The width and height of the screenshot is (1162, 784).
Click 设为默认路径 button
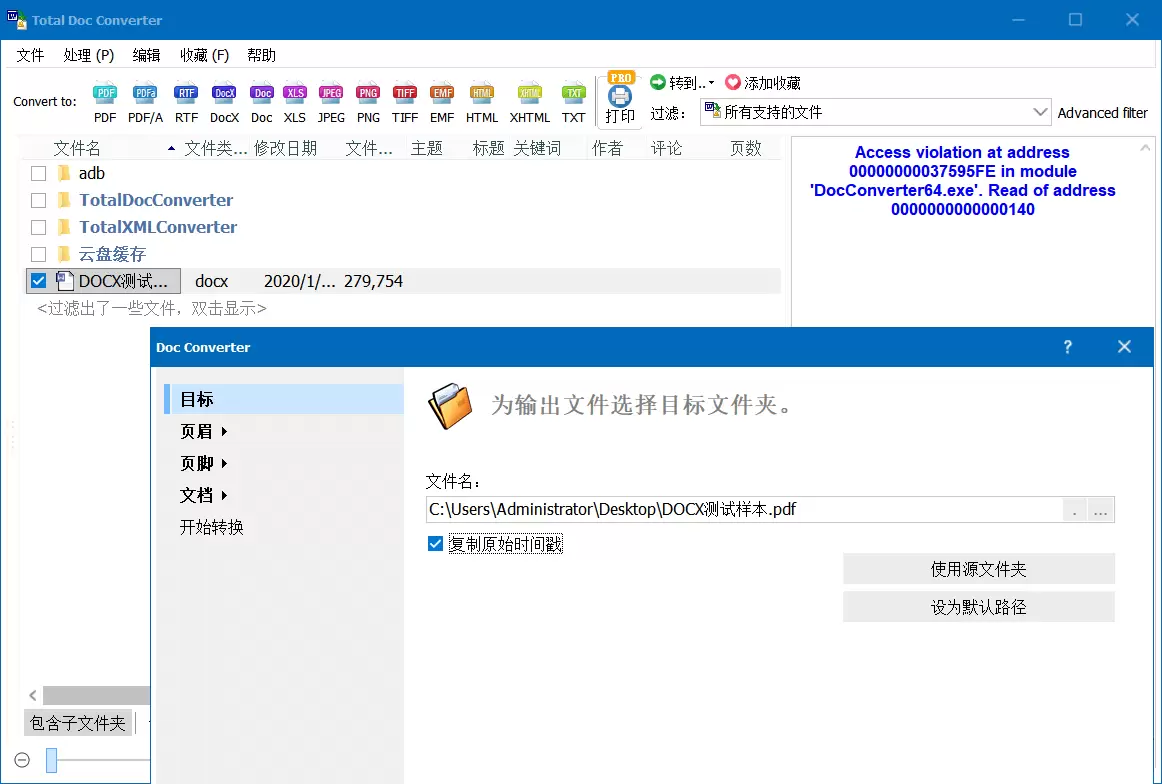(x=978, y=607)
